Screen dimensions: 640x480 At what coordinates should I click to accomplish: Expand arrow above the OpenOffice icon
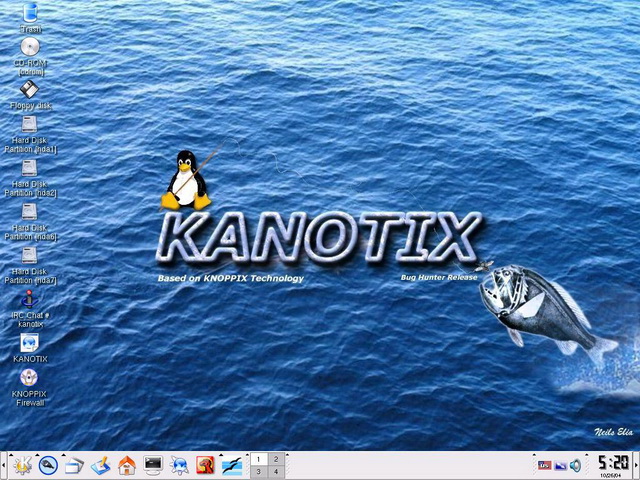221,454
